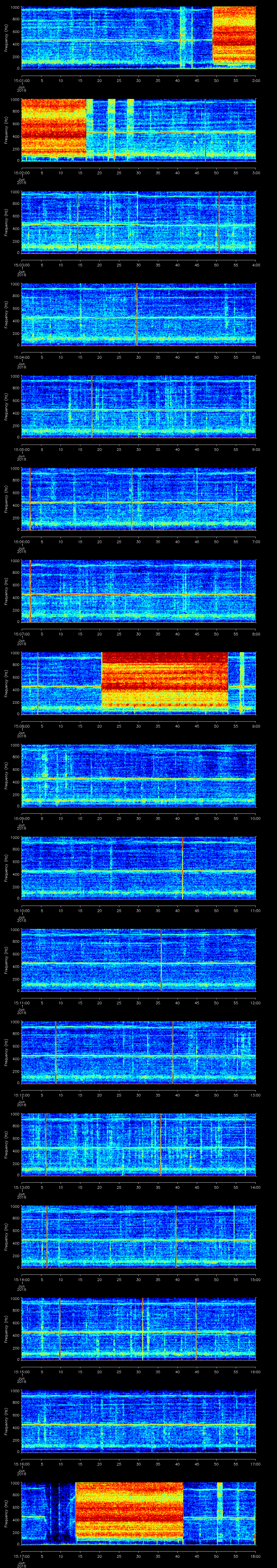The image size is (277, 1568).
Task: Click the "15:01:00" start time label
Action: pos(22,80)
